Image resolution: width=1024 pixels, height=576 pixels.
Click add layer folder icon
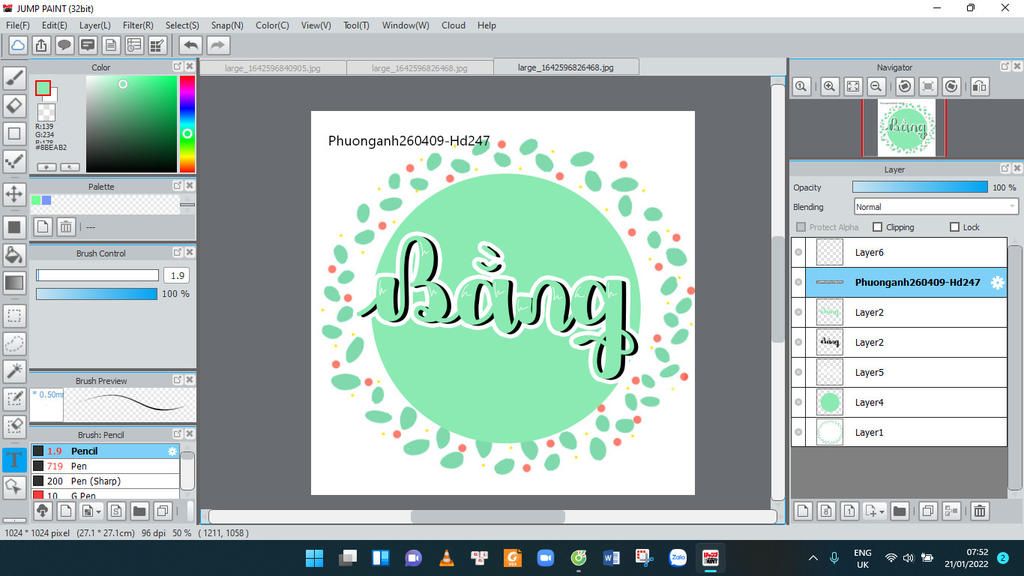(899, 511)
